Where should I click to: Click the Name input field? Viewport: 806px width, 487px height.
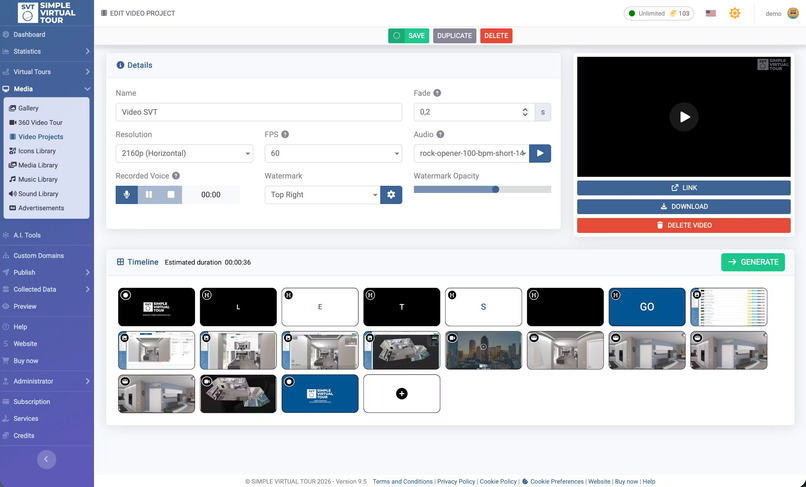(x=259, y=112)
